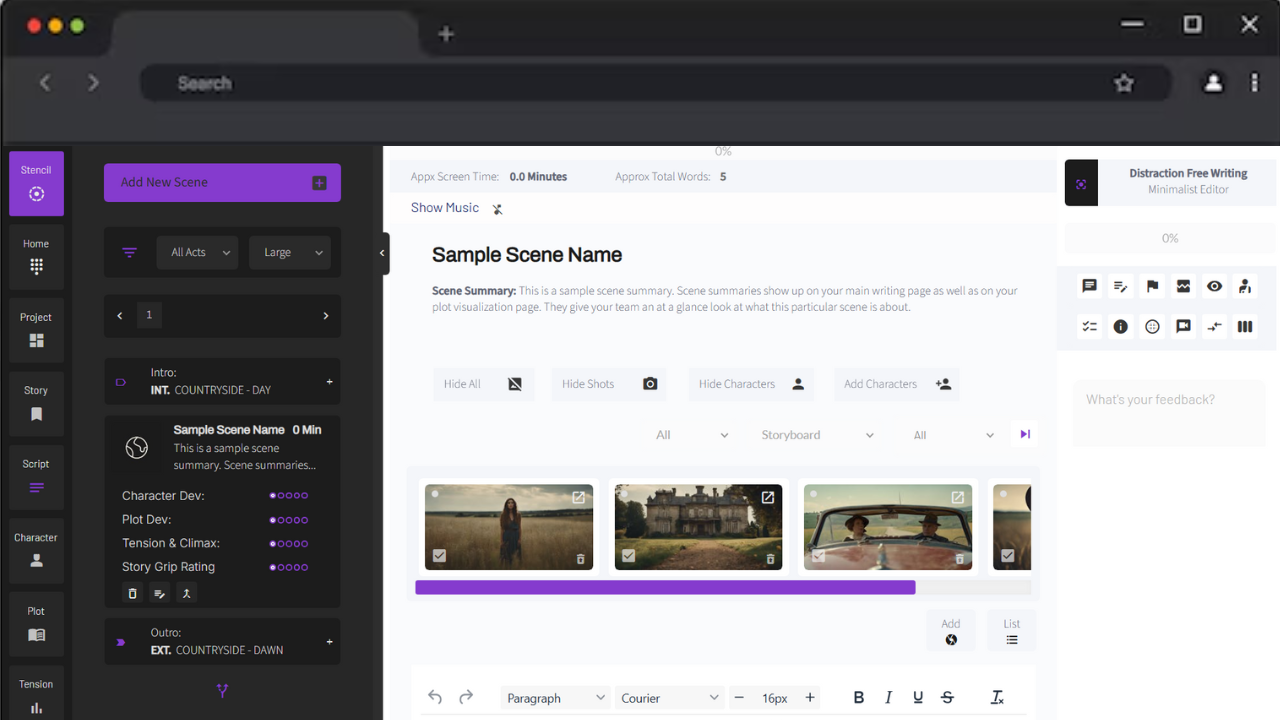Set the first Character Dev rating dot
Image resolution: width=1280 pixels, height=720 pixels.
coord(273,495)
